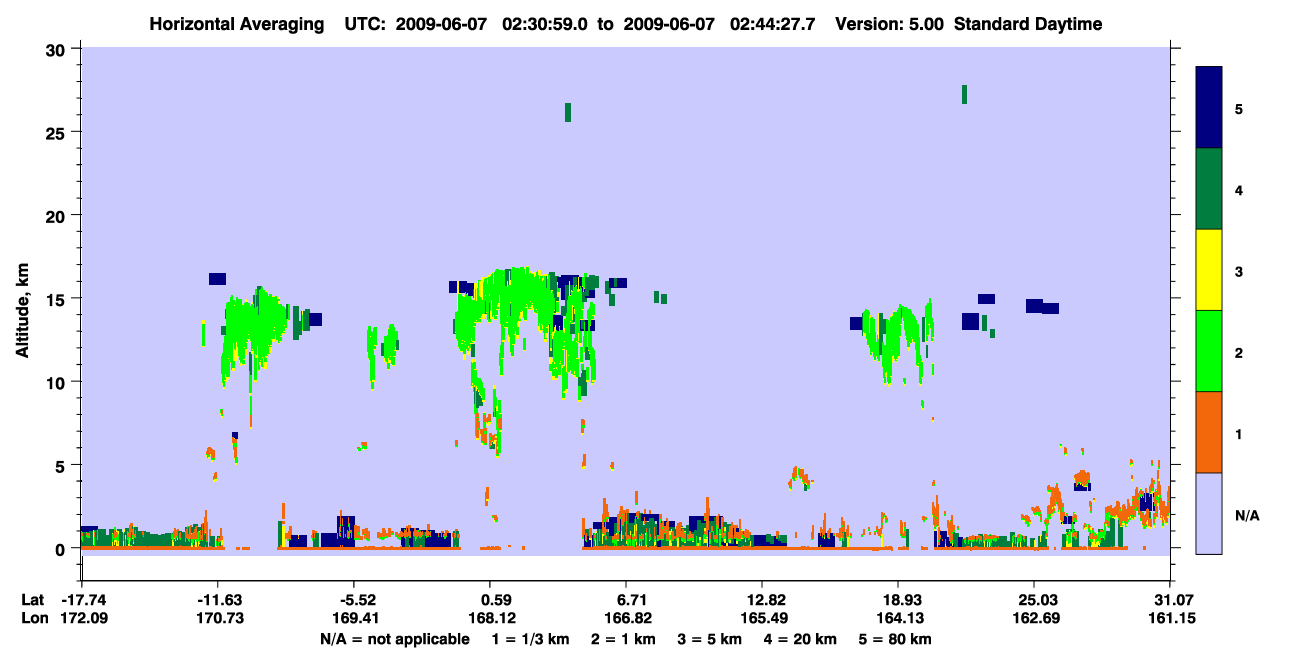Click the longitude value 169.41
The height and width of the screenshot is (667, 1300).
[x=353, y=618]
